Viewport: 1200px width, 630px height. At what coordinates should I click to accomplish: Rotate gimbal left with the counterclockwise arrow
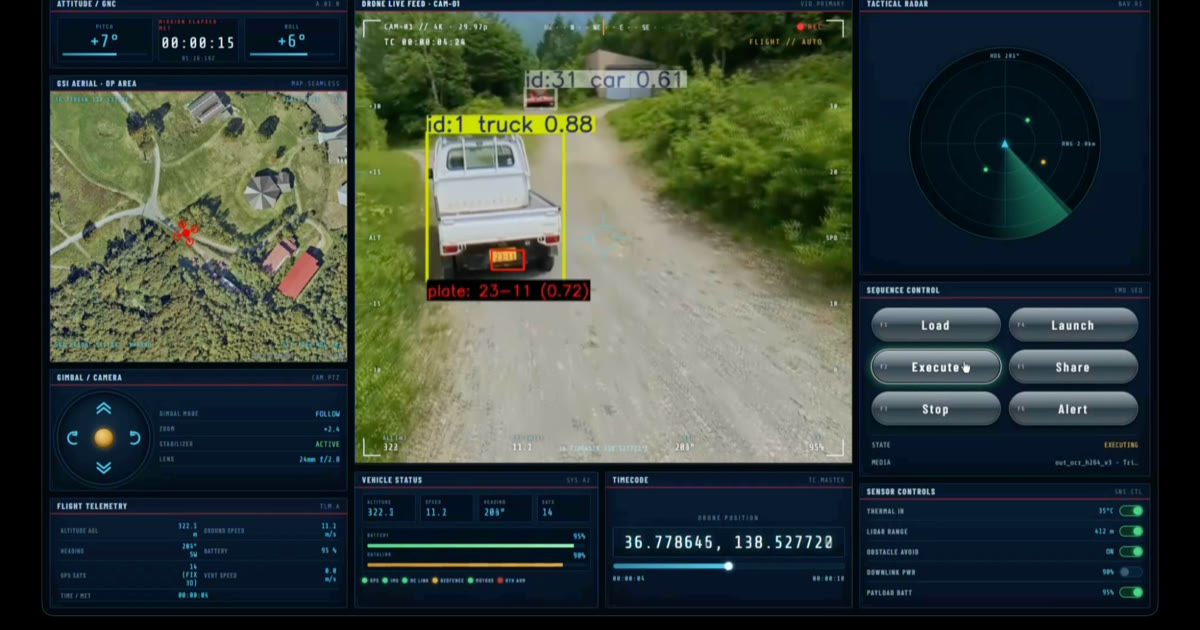(x=73, y=438)
